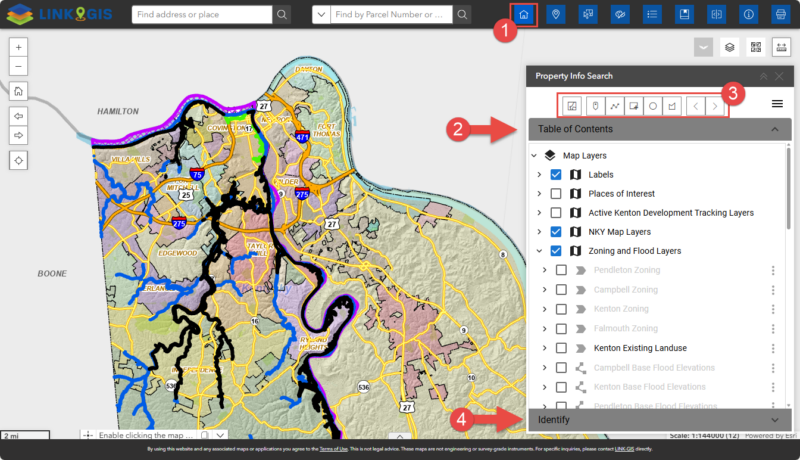The image size is (800, 460).
Task: Check the Kenton Existing Landuse layer
Action: (x=561, y=348)
